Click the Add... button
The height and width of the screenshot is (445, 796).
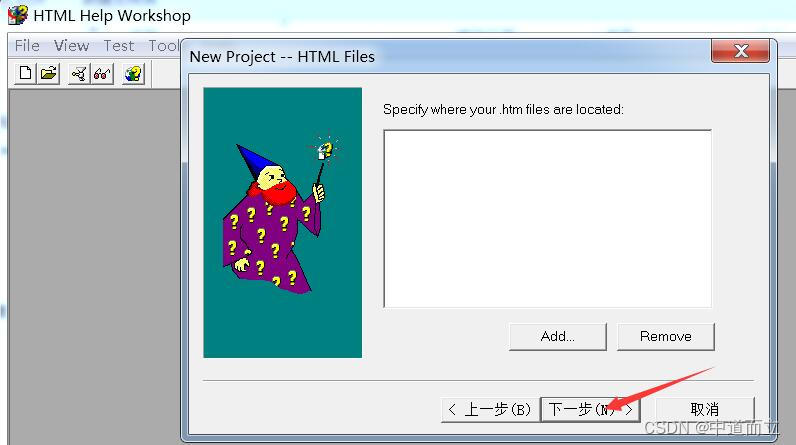click(557, 336)
